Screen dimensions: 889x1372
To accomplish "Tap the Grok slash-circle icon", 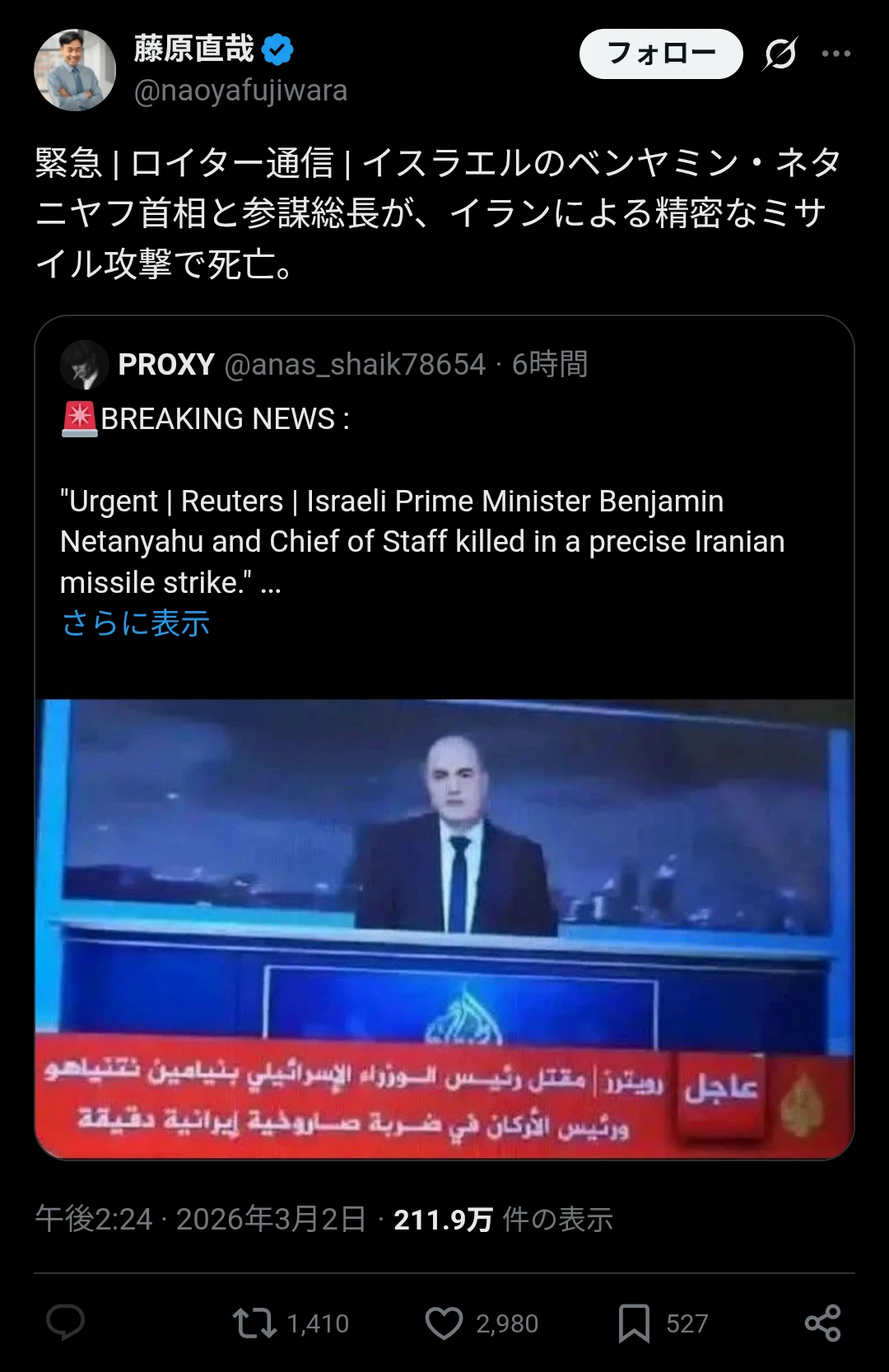I will (780, 54).
